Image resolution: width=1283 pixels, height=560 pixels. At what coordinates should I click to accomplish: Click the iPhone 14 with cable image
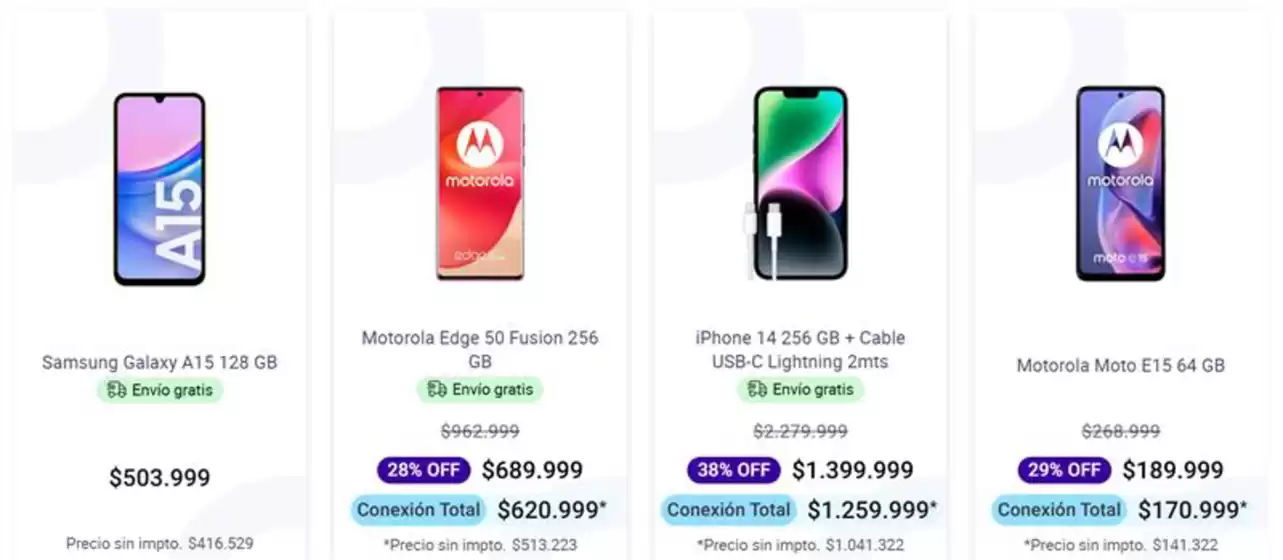(798, 183)
